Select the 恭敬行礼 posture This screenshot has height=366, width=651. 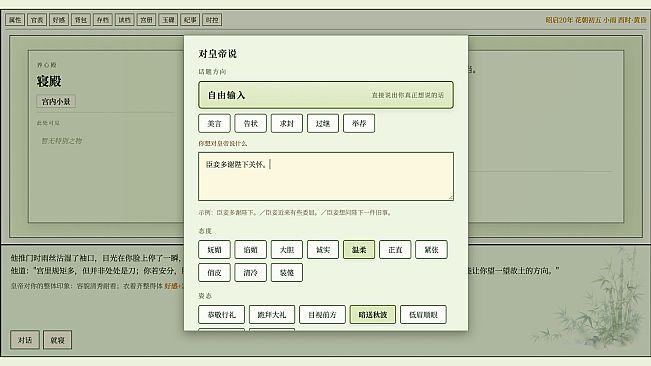point(222,315)
